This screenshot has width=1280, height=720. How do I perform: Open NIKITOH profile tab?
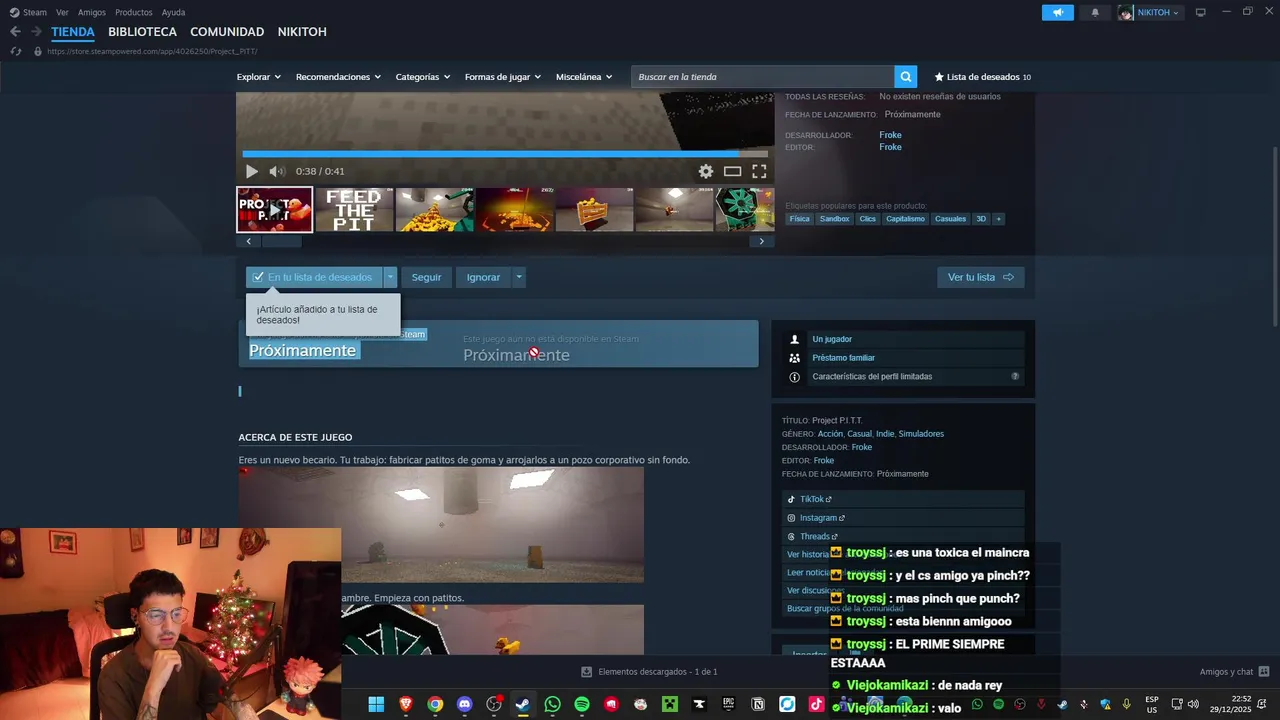(302, 32)
